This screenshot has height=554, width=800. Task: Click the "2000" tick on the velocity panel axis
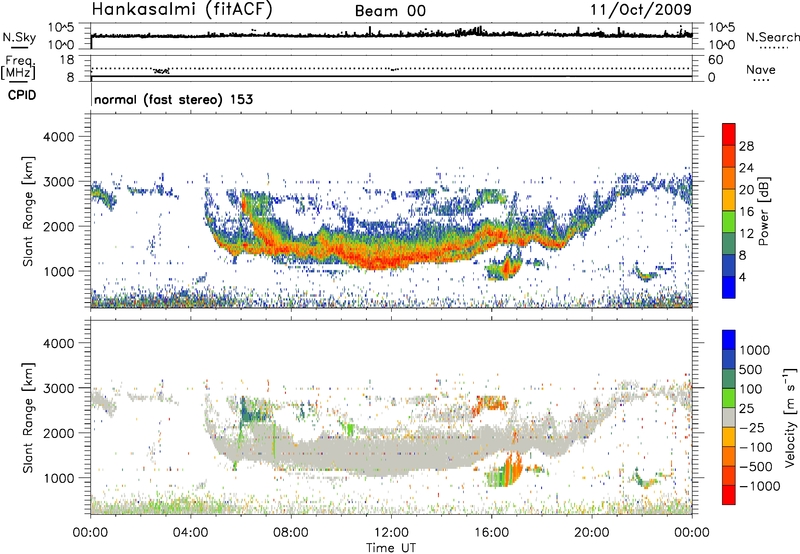[x=58, y=433]
